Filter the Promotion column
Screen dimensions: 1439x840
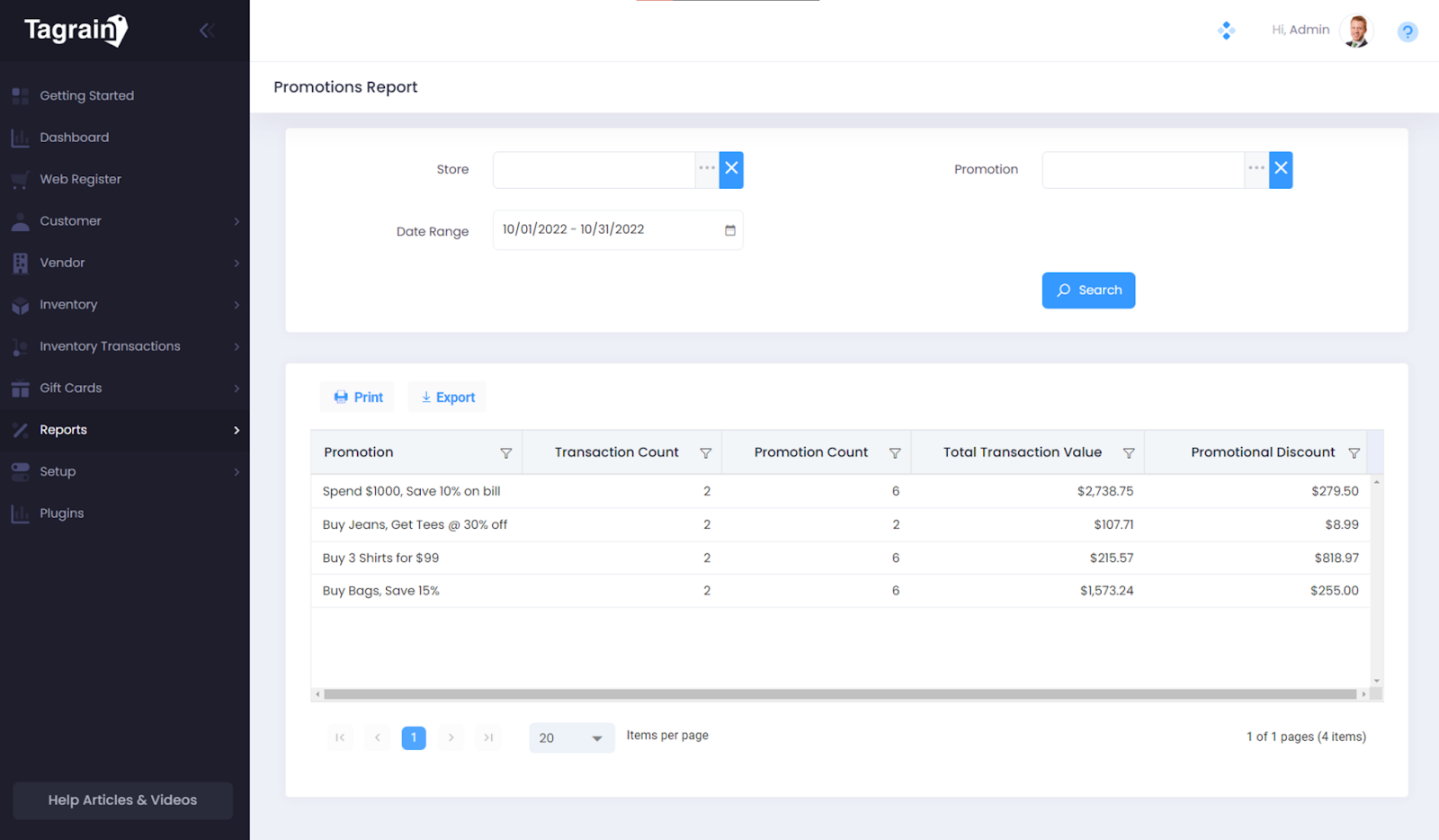point(505,453)
